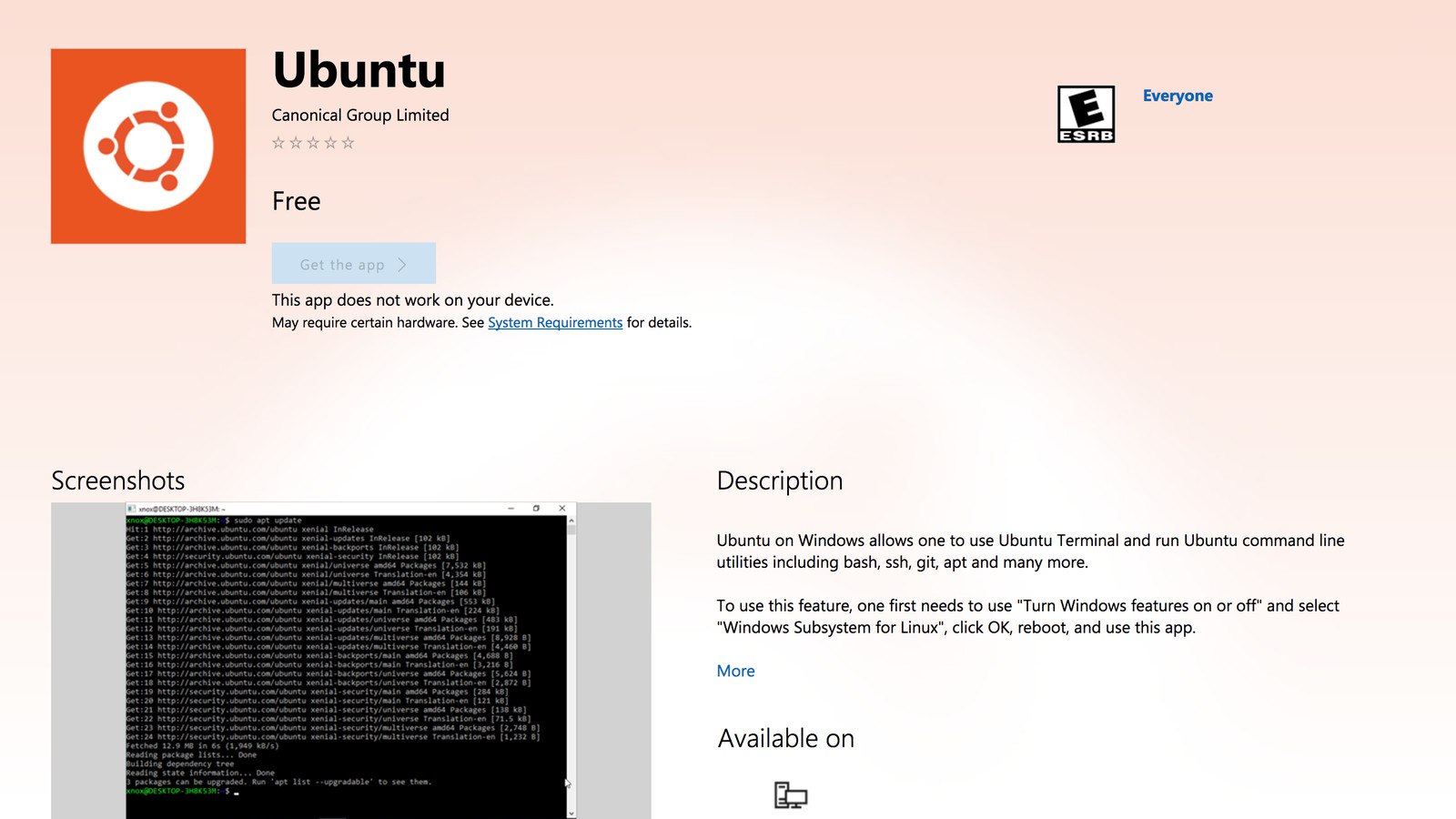Click the minimize button in screenshot's terminal window
This screenshot has width=1456, height=819.
[x=511, y=509]
